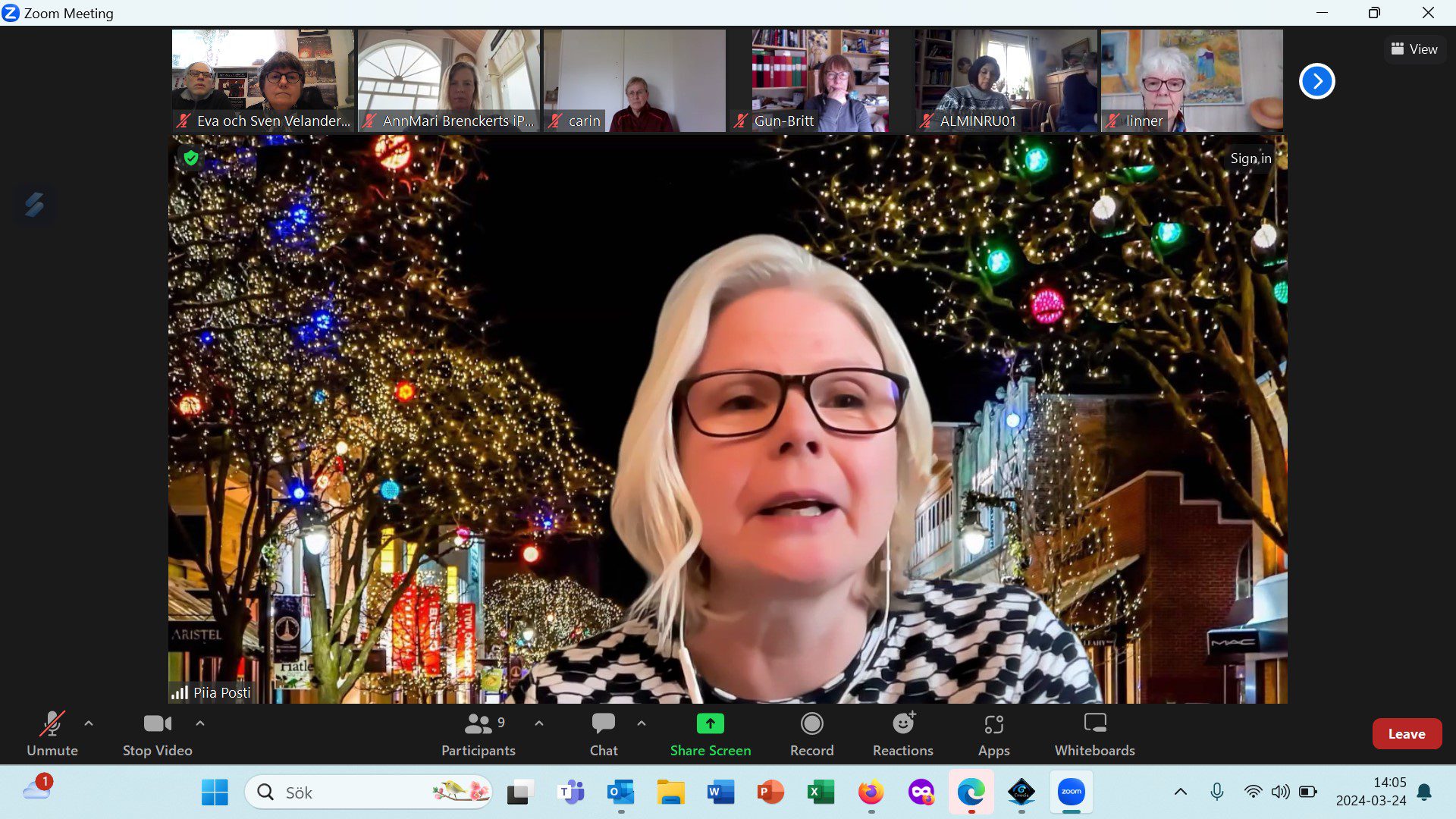Open Microsoft Teams from the taskbar
Screen dimensions: 1456x819
571,792
